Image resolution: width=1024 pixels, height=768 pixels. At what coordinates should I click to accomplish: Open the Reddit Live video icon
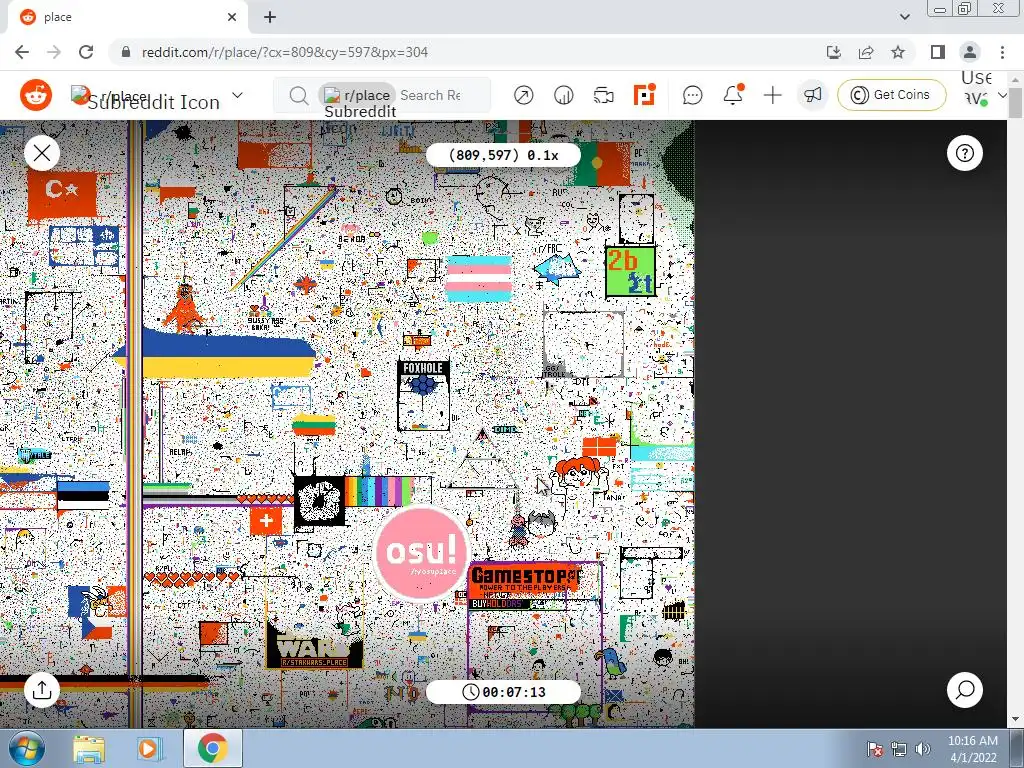[x=603, y=95]
